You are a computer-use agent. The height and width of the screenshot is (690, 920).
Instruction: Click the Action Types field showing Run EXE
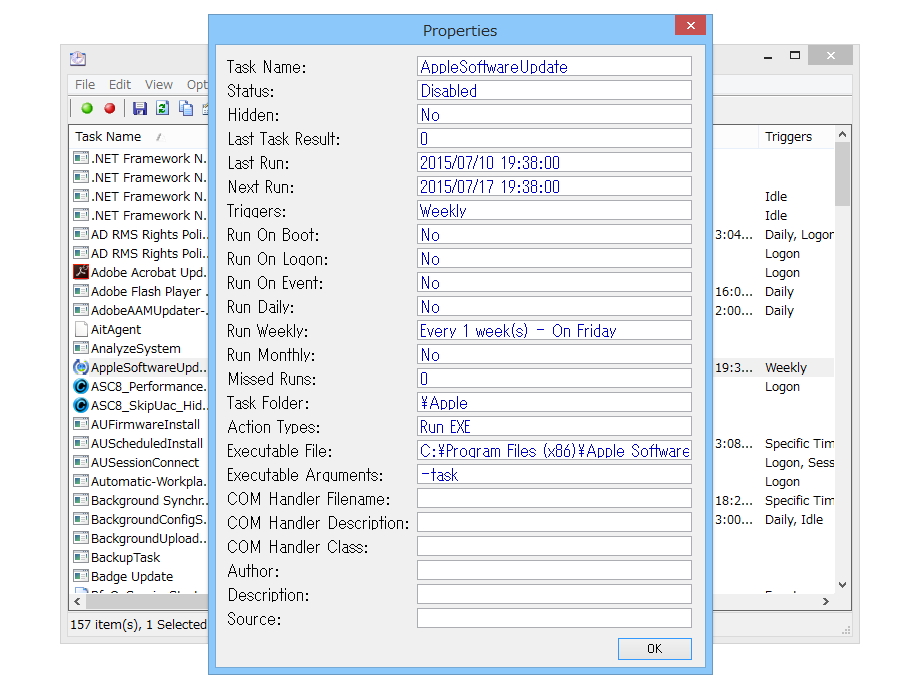tap(554, 427)
